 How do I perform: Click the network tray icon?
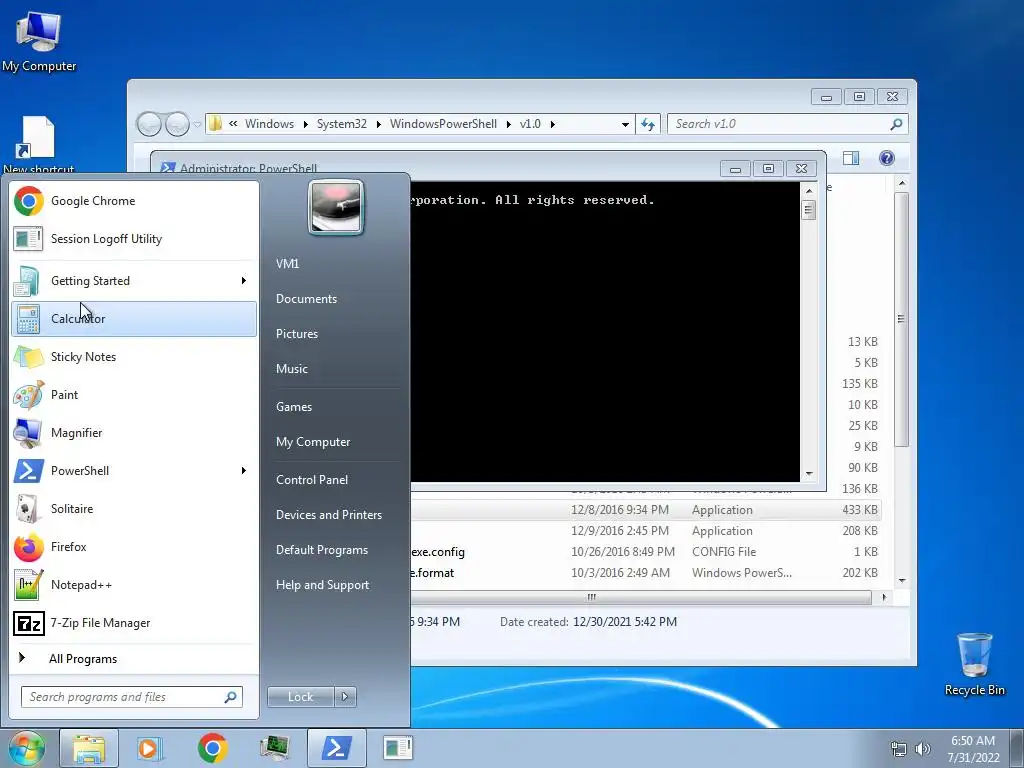point(899,749)
